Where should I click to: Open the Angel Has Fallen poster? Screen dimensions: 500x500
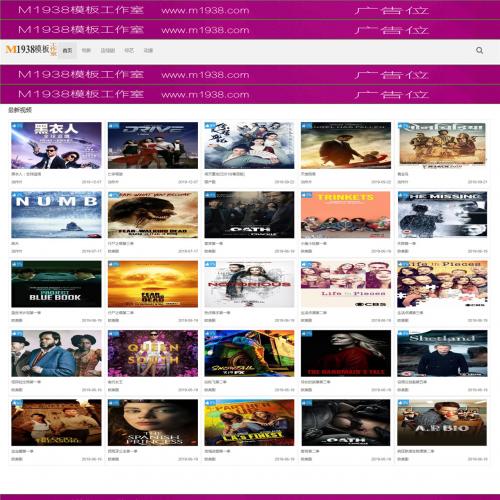pos(346,145)
